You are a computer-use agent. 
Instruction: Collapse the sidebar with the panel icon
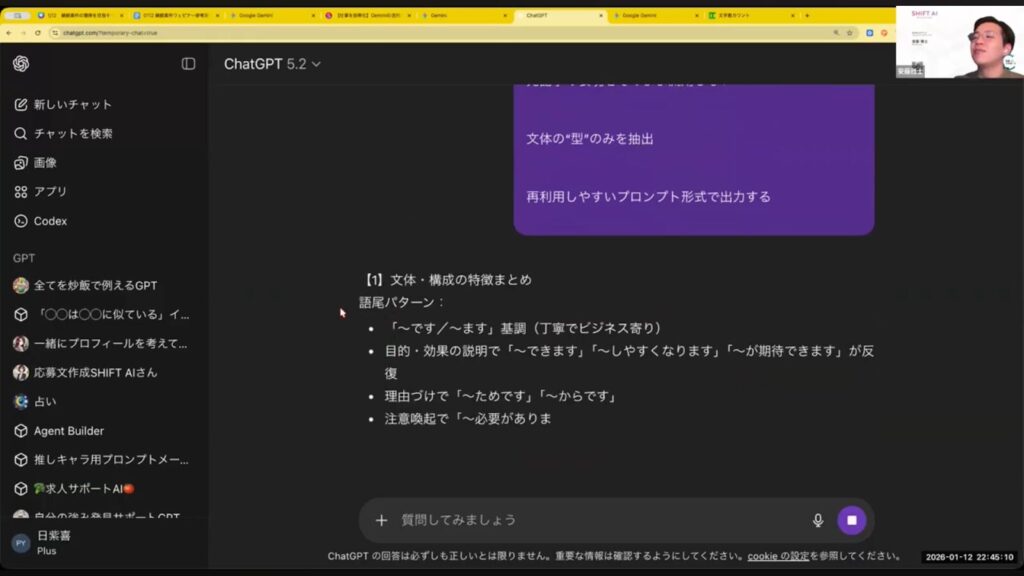coord(188,64)
